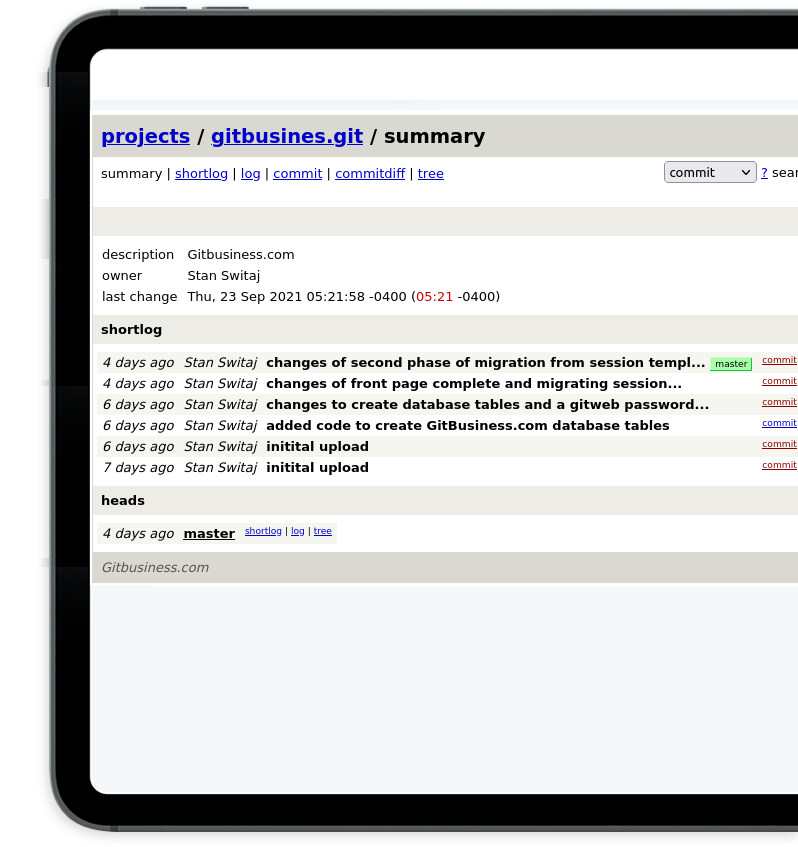Open commit 'added code to create GitBusiness.com'

[x=467, y=426]
